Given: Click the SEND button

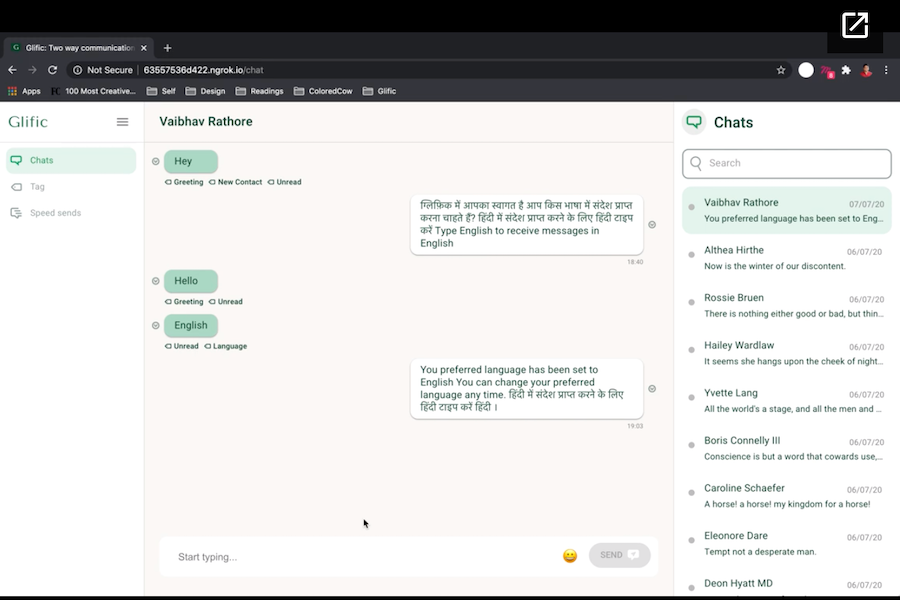Looking at the screenshot, I should (x=619, y=555).
